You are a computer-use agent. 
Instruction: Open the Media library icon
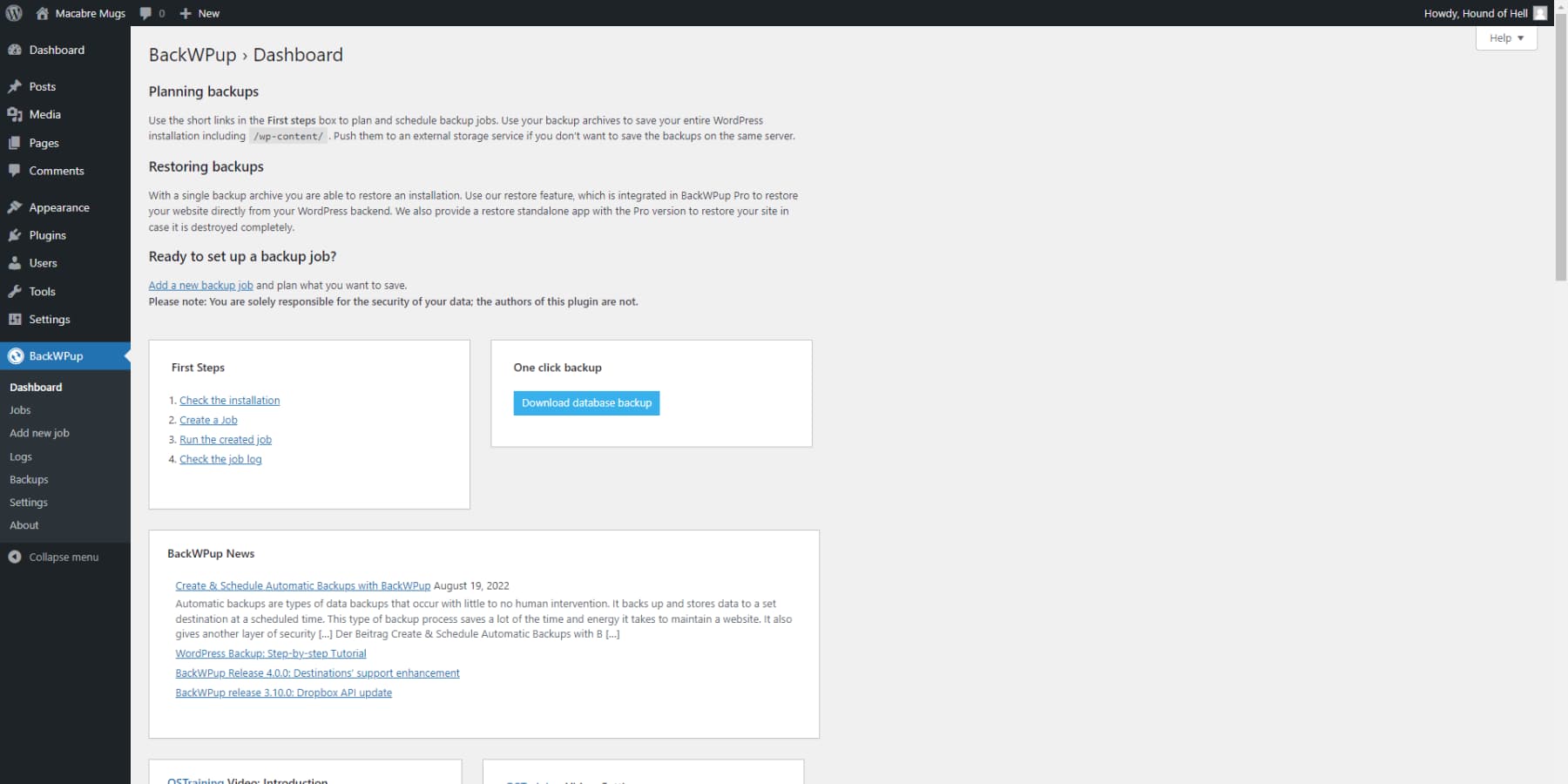pyautogui.click(x=15, y=114)
